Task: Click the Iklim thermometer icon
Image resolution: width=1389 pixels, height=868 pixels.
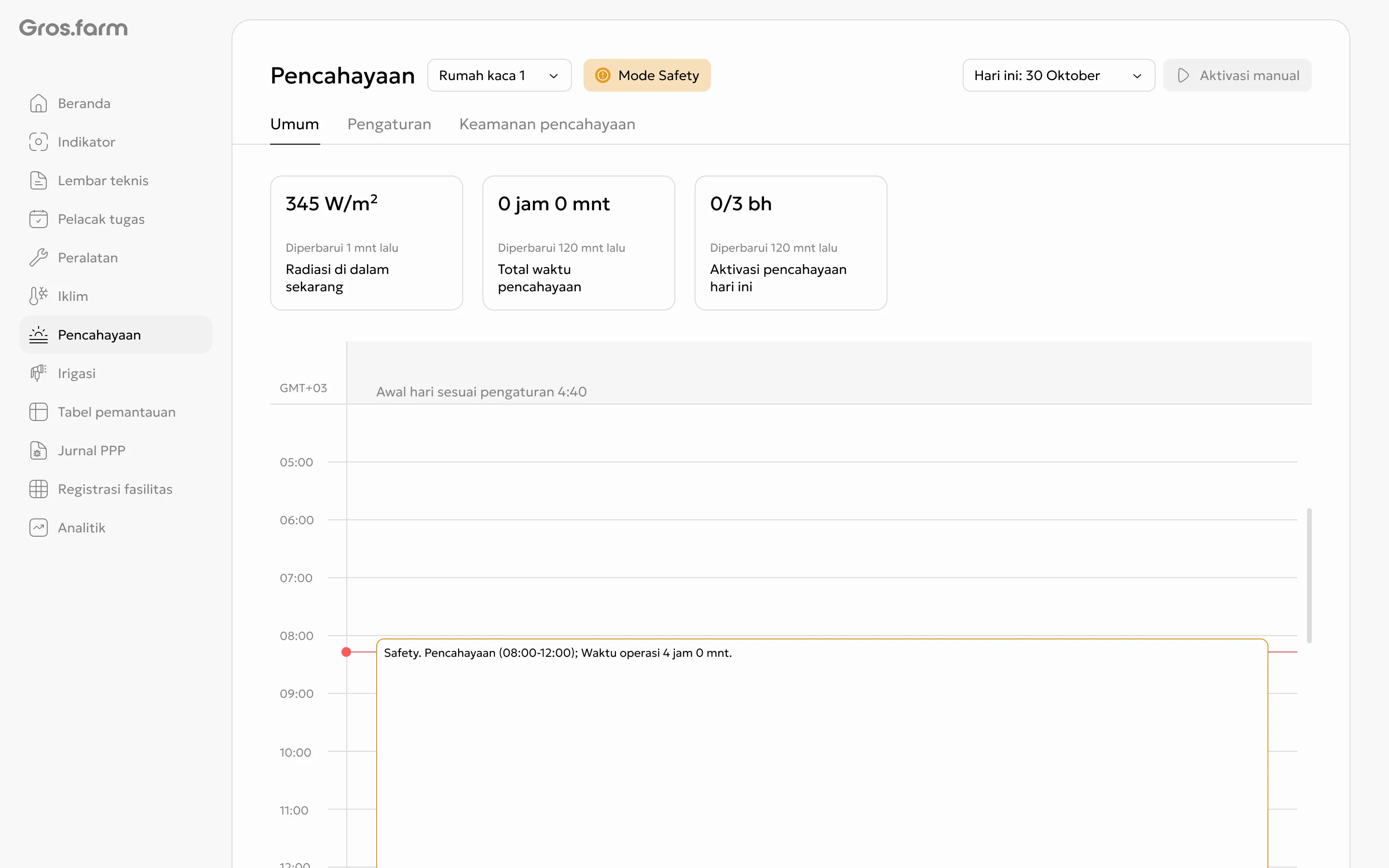Action: tap(39, 296)
